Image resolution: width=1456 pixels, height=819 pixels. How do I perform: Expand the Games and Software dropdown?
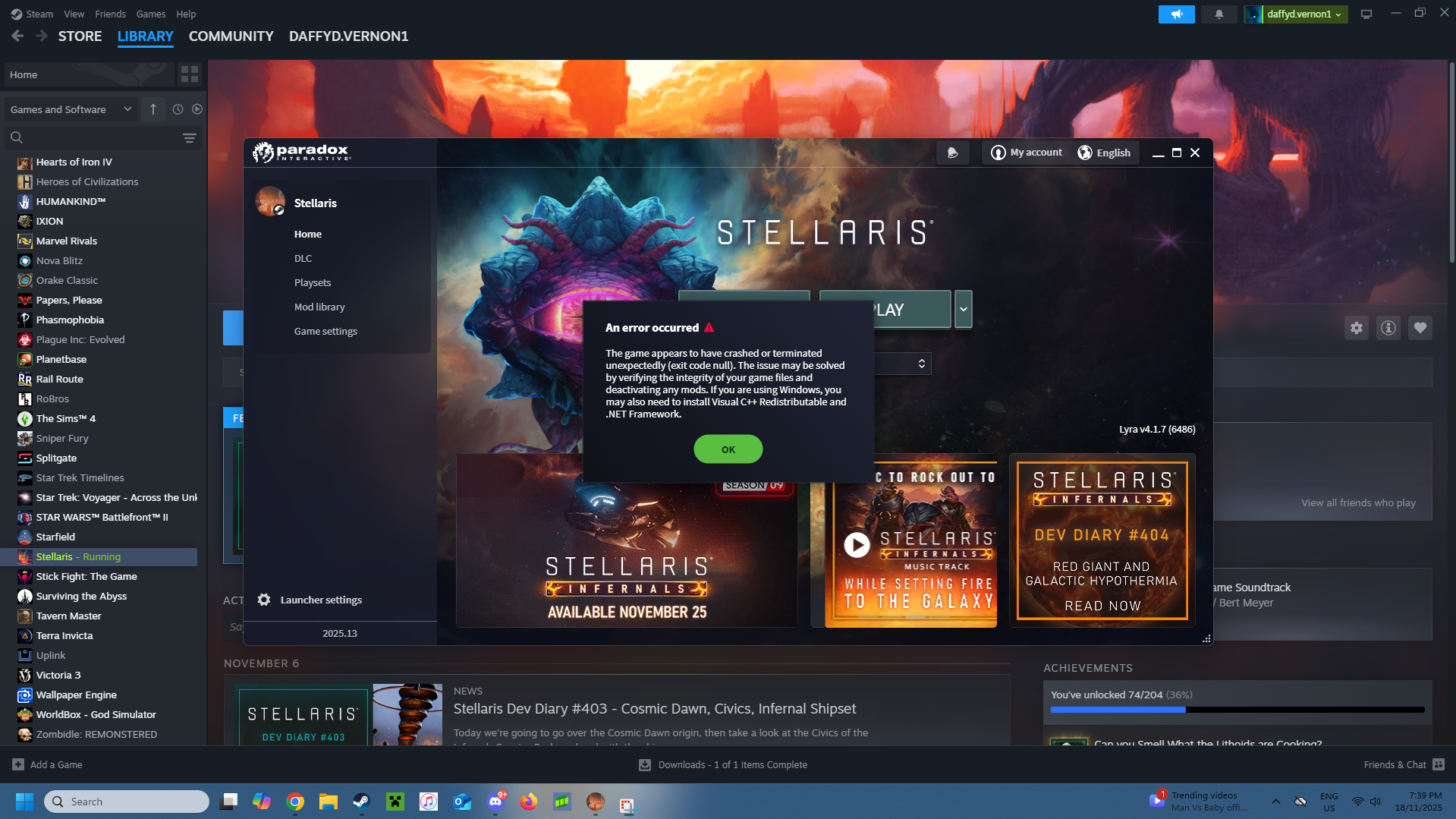coord(127,109)
